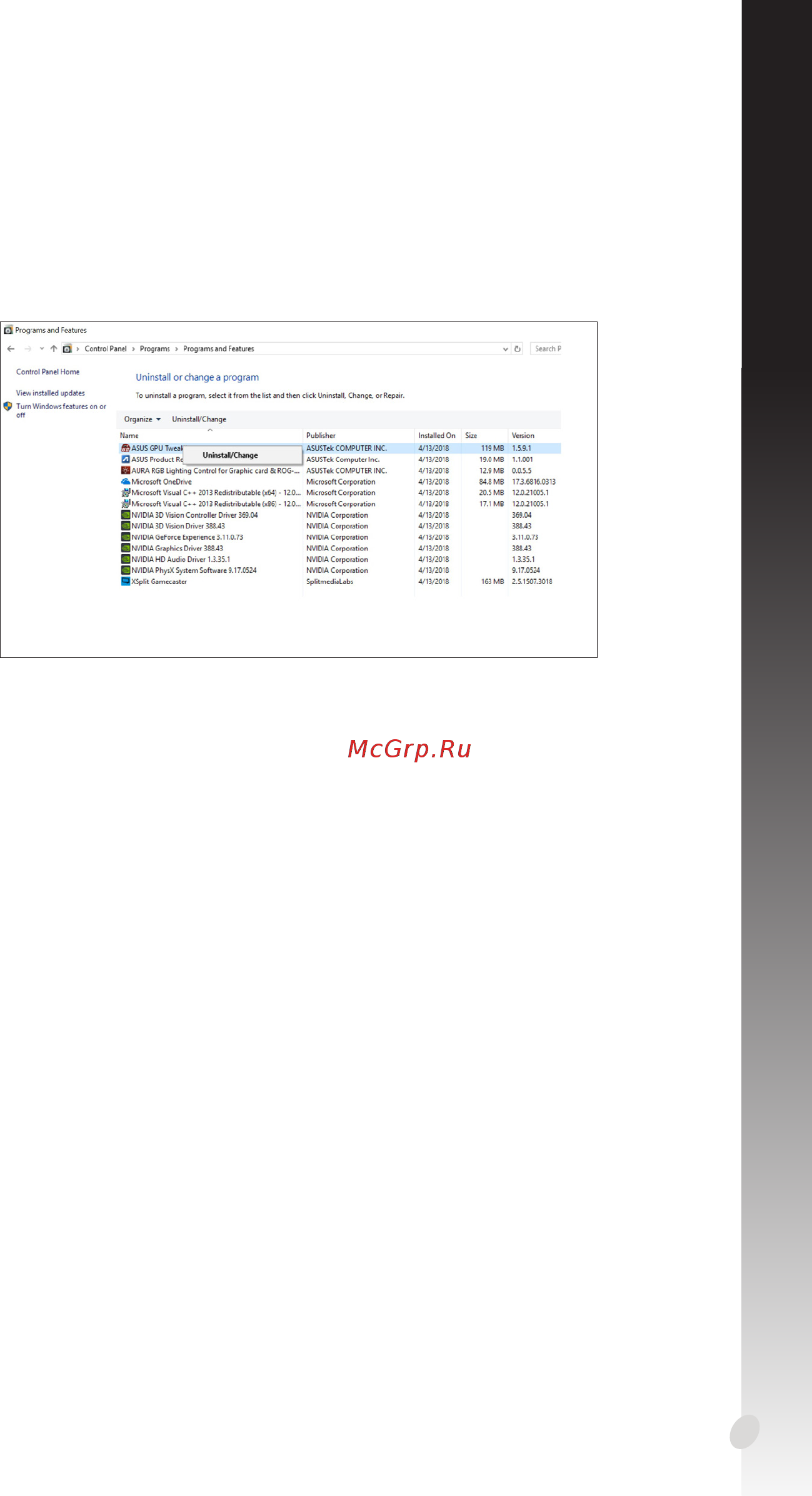812x1496 pixels.
Task: Click the AURA RGB Lighting Control icon
Action: pyautogui.click(x=126, y=471)
